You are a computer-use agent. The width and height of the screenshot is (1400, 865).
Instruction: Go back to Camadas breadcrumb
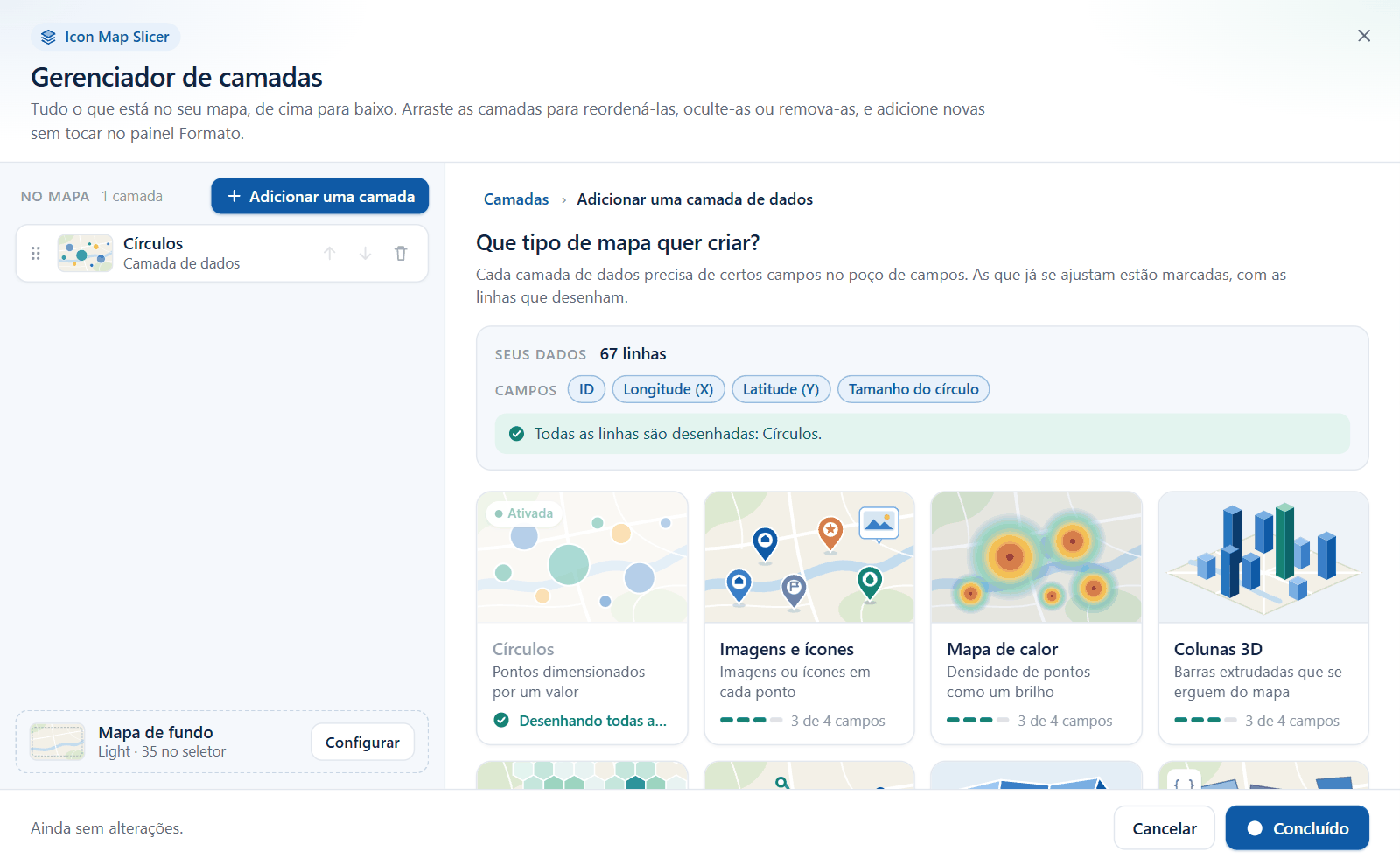click(x=516, y=199)
